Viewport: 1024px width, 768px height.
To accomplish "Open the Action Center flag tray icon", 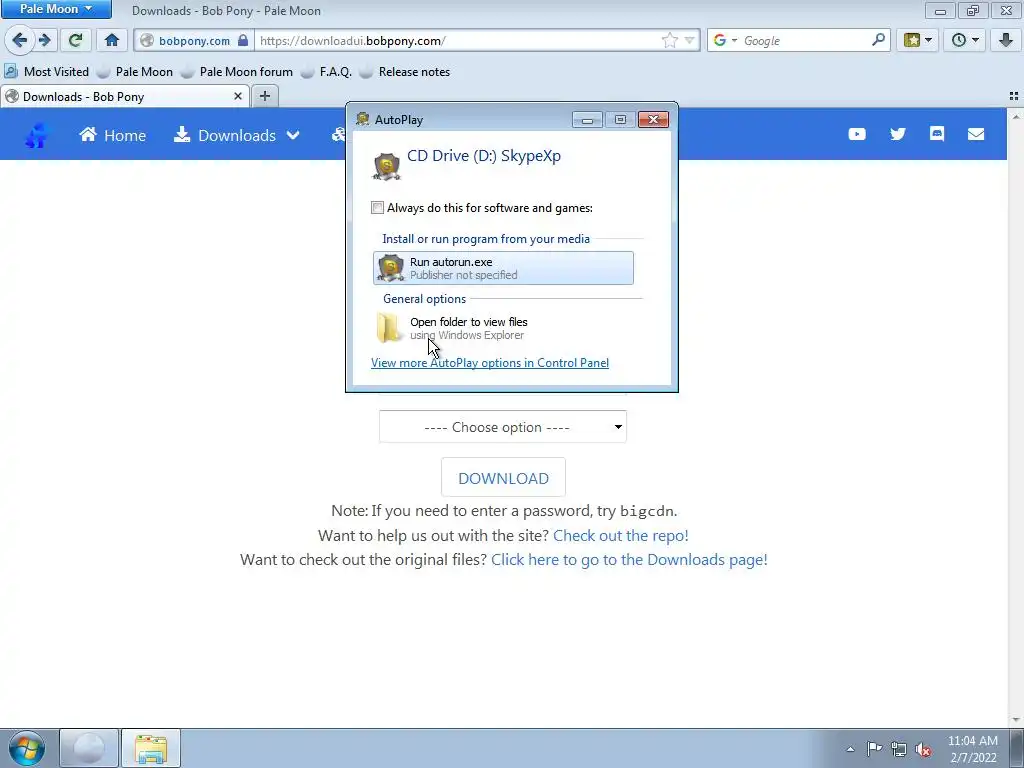I will point(874,749).
